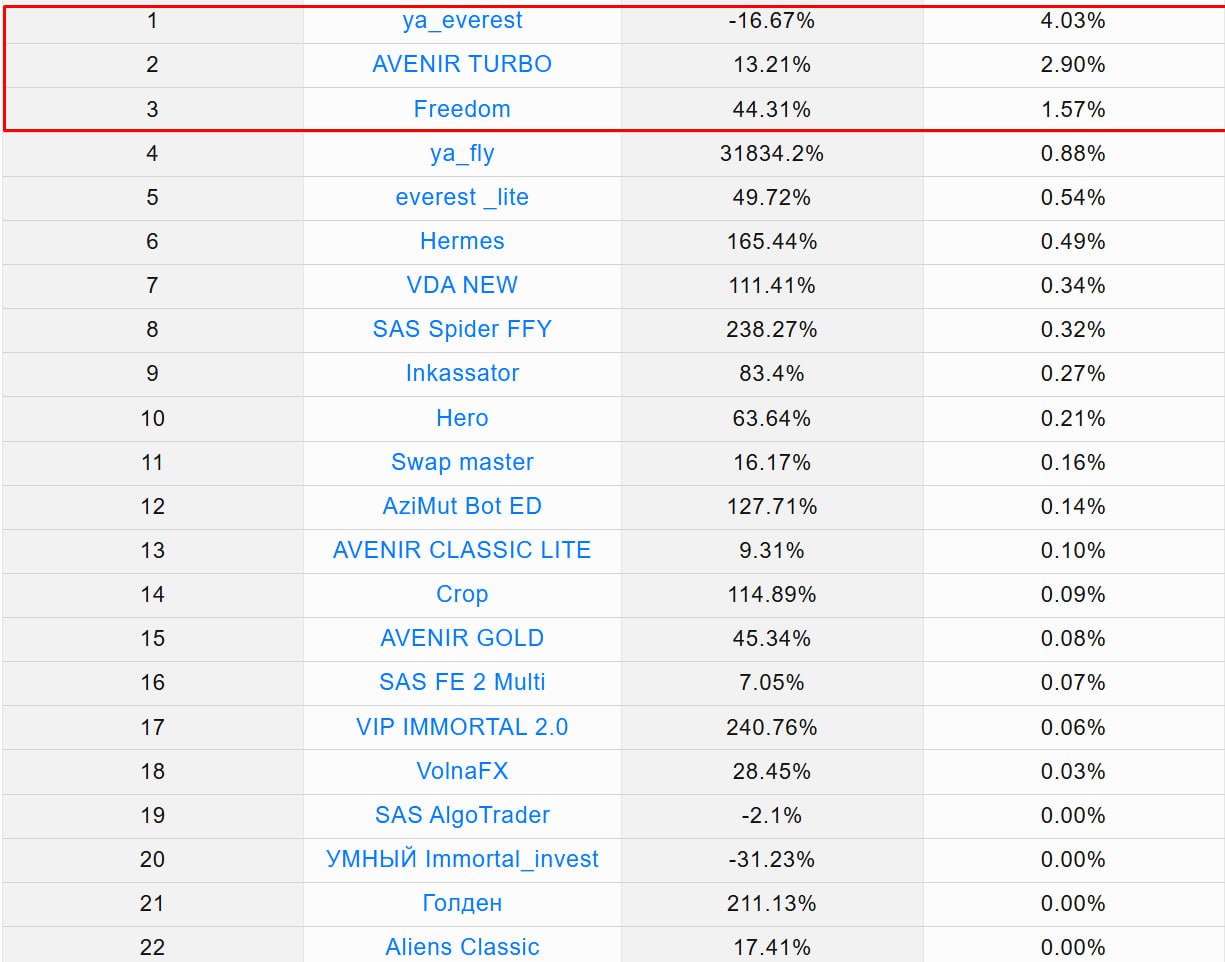
Task: Select the ya_fly link
Action: point(462,153)
